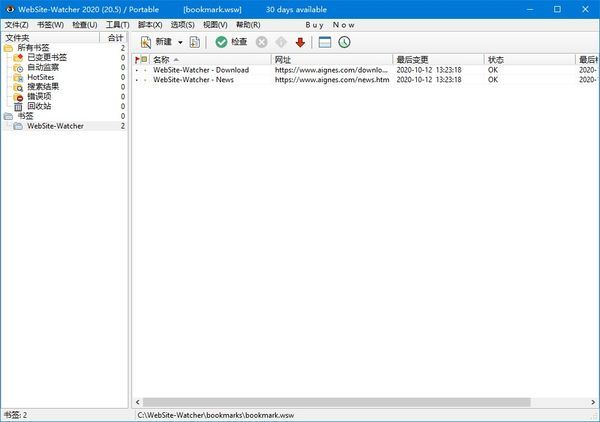
Task: Sort by the 名称 column header
Action: pyautogui.click(x=210, y=59)
